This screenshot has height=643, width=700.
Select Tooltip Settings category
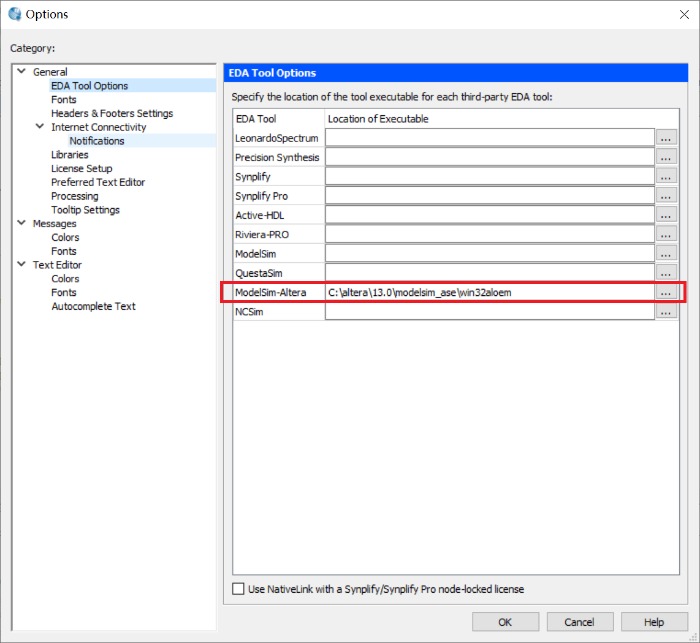(x=85, y=210)
